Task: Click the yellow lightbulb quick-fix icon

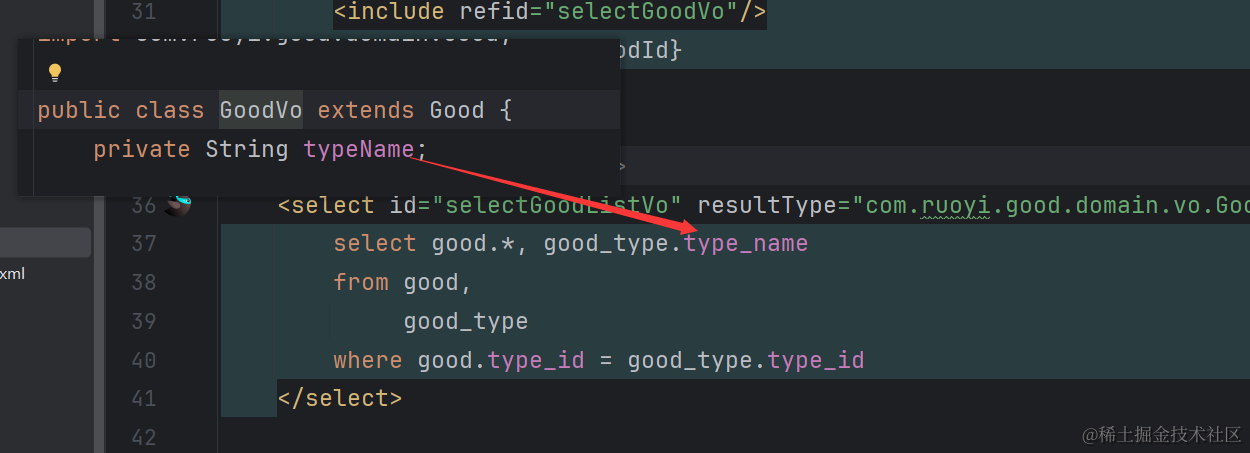Action: (x=55, y=72)
